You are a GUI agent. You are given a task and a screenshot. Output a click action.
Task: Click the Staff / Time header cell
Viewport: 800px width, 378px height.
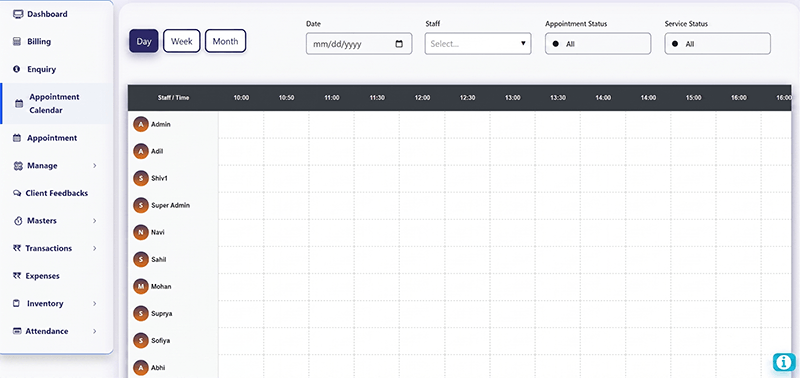tap(173, 98)
